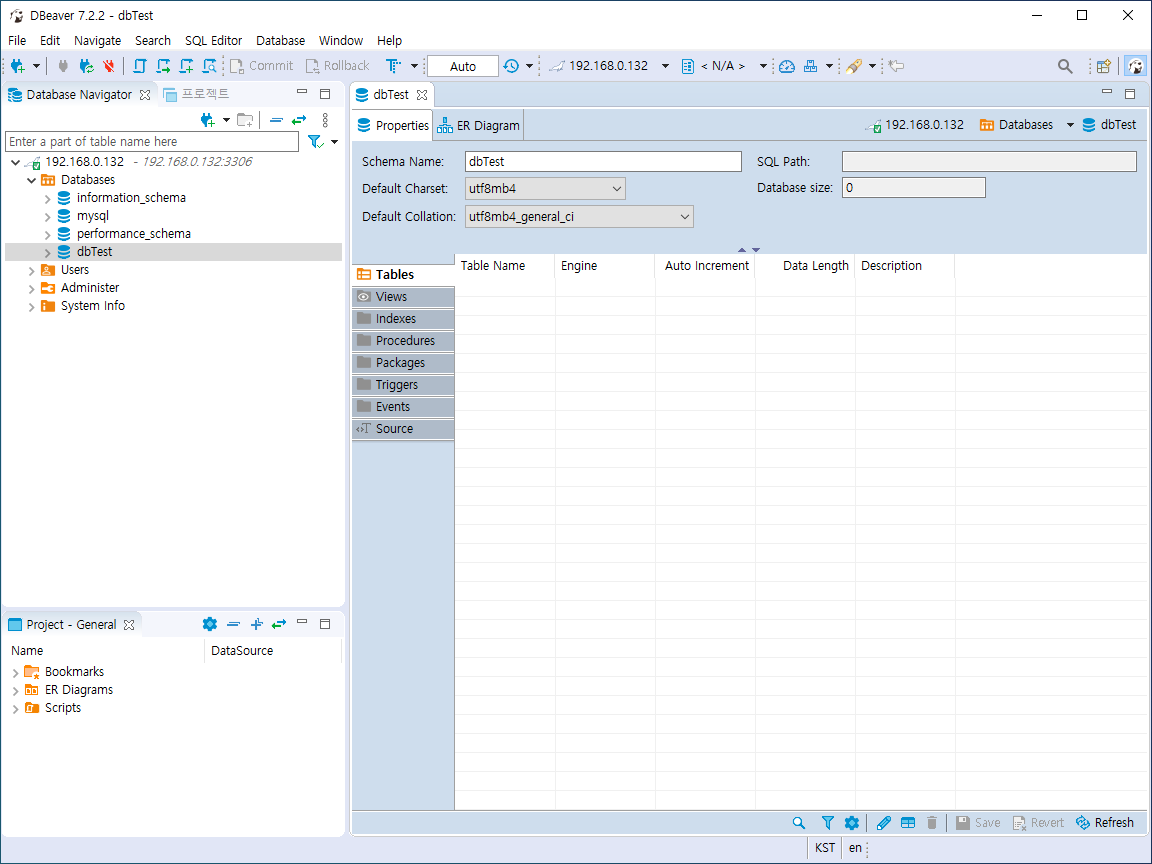Open the Window menu
The height and width of the screenshot is (864, 1152).
[341, 40]
